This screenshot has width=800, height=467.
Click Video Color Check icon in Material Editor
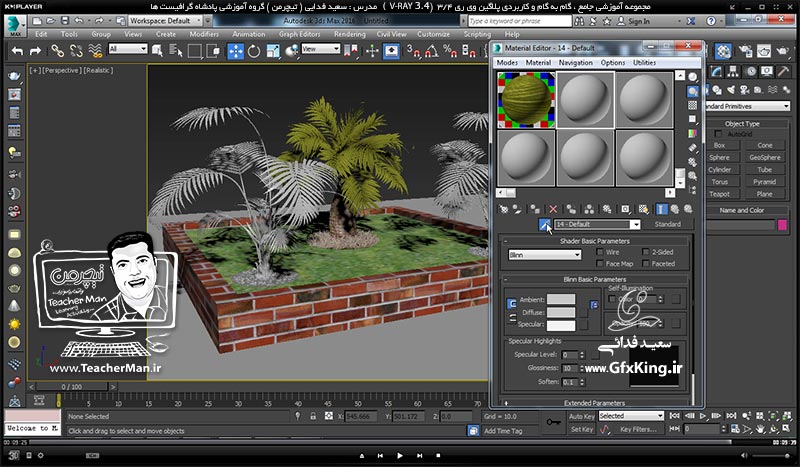point(692,133)
